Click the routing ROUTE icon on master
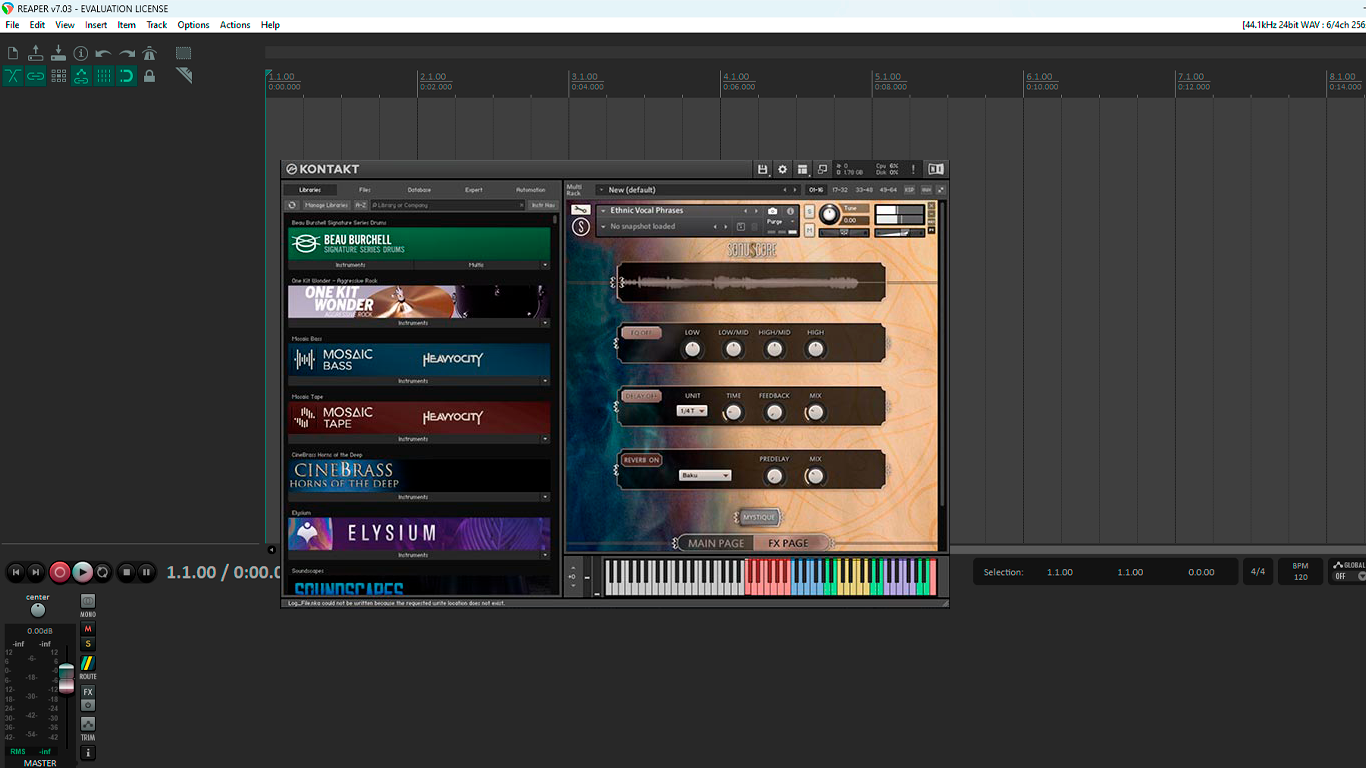The height and width of the screenshot is (768, 1366). pyautogui.click(x=87, y=664)
